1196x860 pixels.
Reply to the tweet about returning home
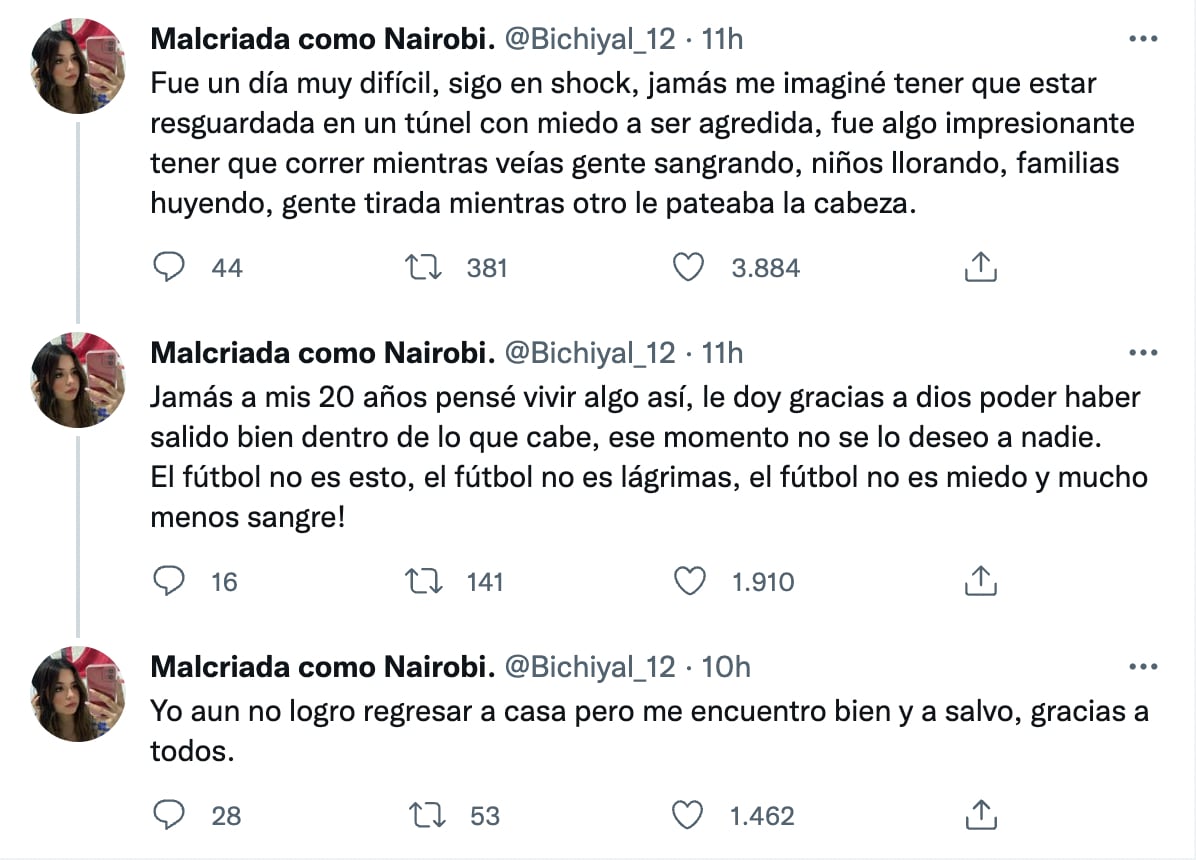click(171, 815)
